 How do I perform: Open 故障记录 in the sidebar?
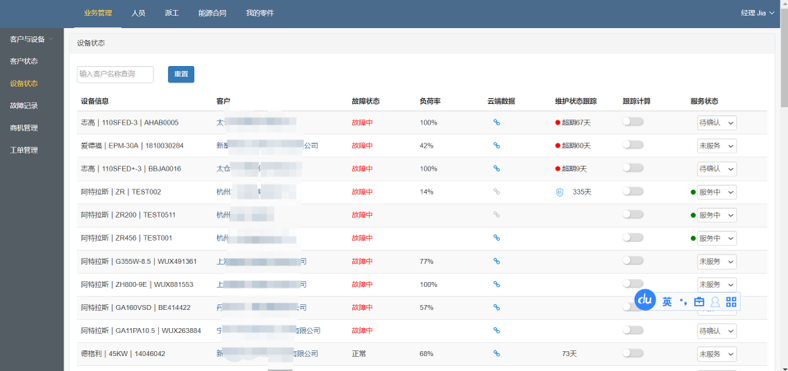pos(24,106)
